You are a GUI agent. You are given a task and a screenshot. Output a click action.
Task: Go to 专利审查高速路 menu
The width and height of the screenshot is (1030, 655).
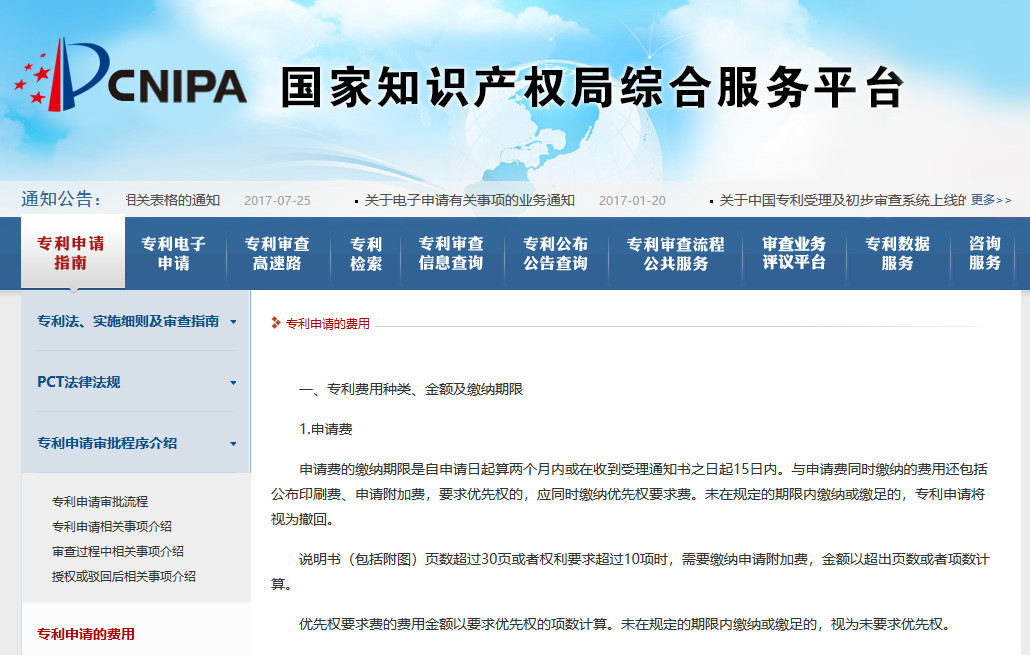click(x=277, y=254)
